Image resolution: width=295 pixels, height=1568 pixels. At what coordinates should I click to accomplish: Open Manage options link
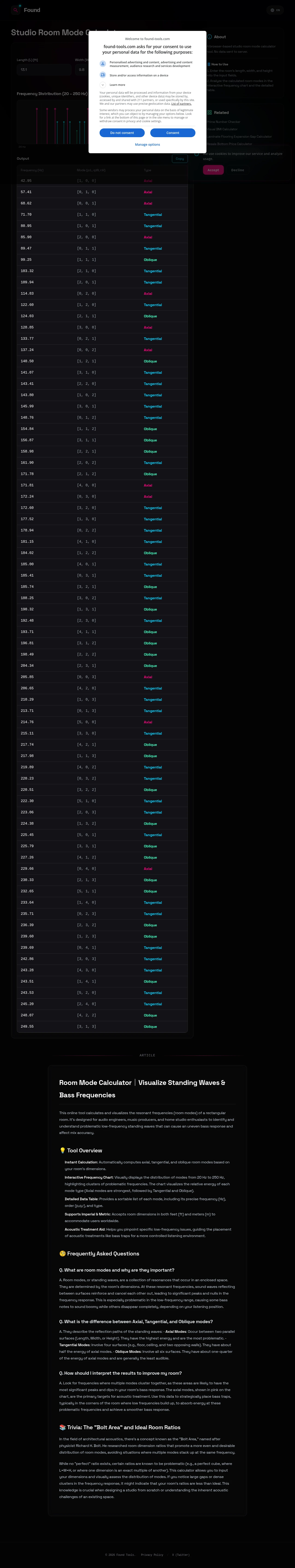147,145
